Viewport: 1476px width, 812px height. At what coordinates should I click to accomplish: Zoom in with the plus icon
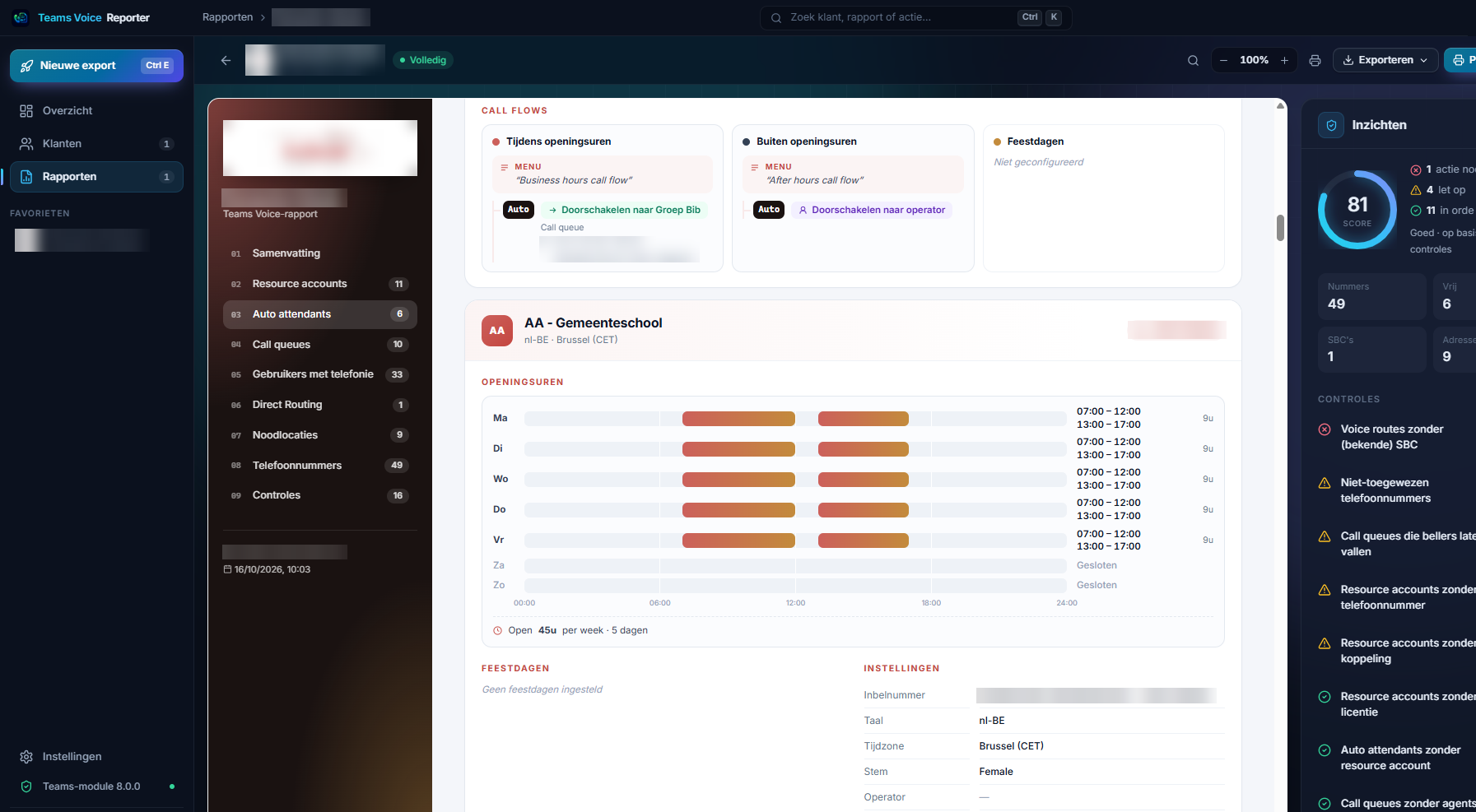point(1284,60)
